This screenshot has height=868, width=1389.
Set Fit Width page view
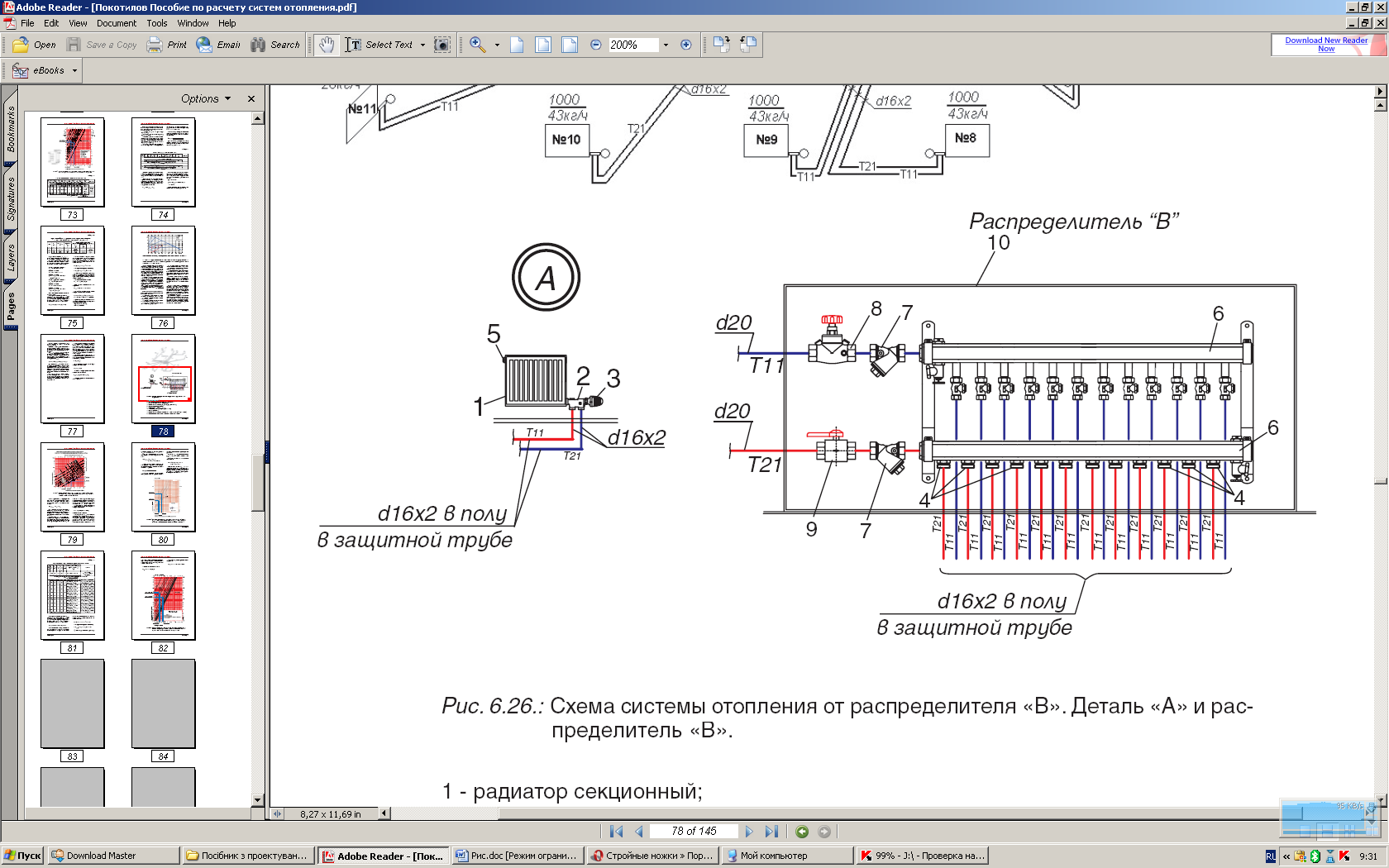(x=570, y=45)
